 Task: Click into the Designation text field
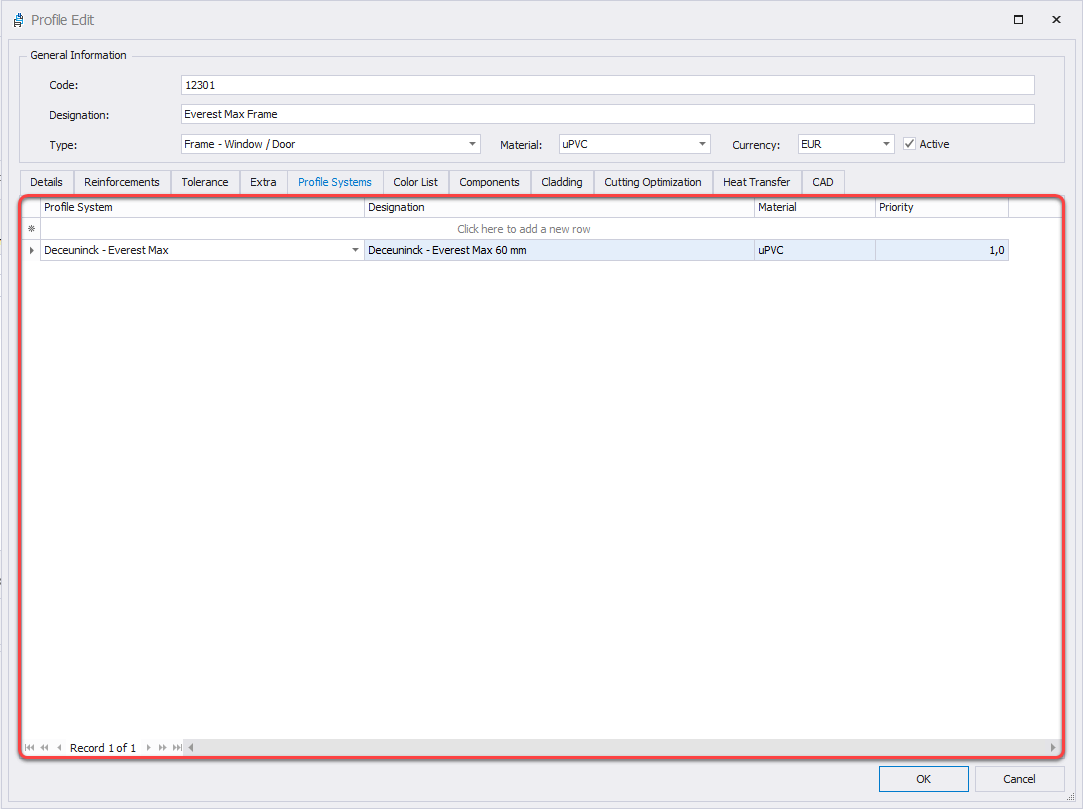click(607, 114)
